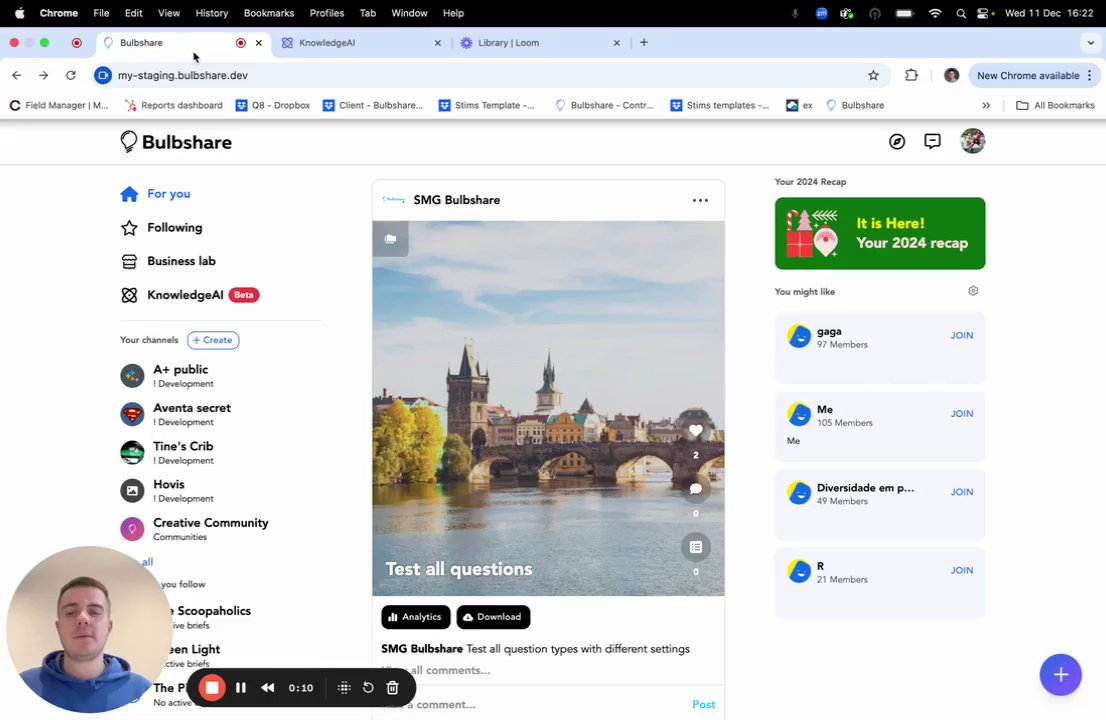Click the user profile avatar
Image resolution: width=1106 pixels, height=720 pixels.
coord(972,142)
